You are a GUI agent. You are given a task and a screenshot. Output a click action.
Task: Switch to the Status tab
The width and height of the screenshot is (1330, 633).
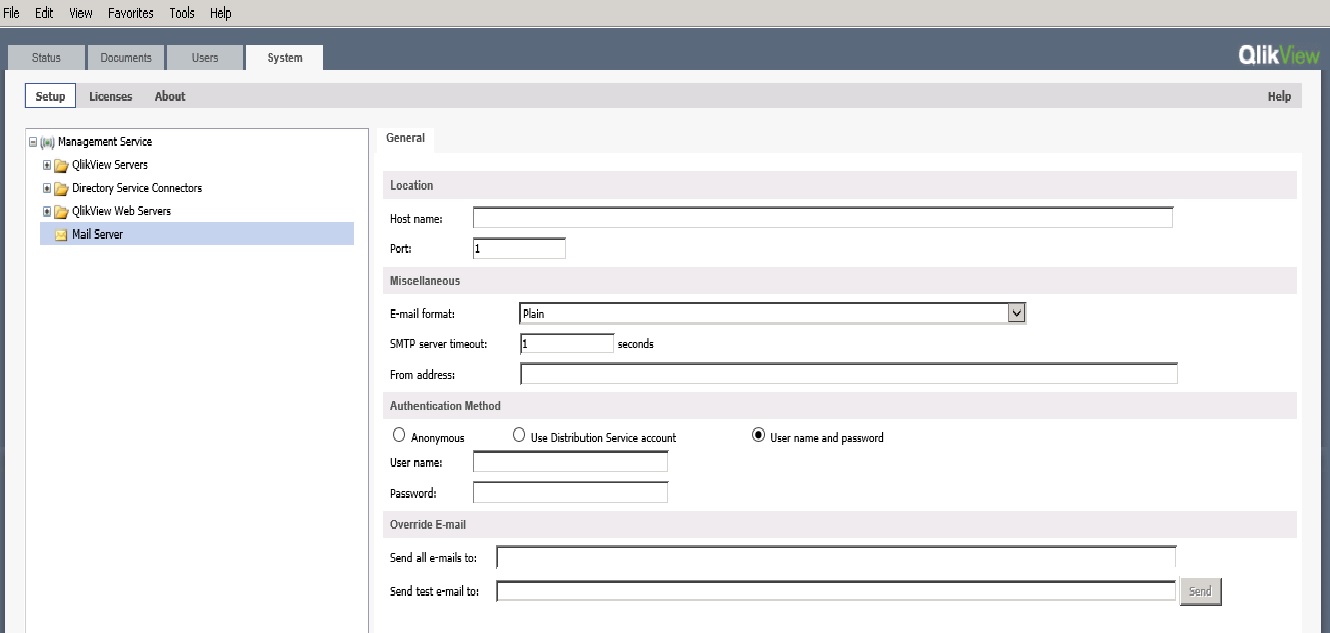click(46, 58)
